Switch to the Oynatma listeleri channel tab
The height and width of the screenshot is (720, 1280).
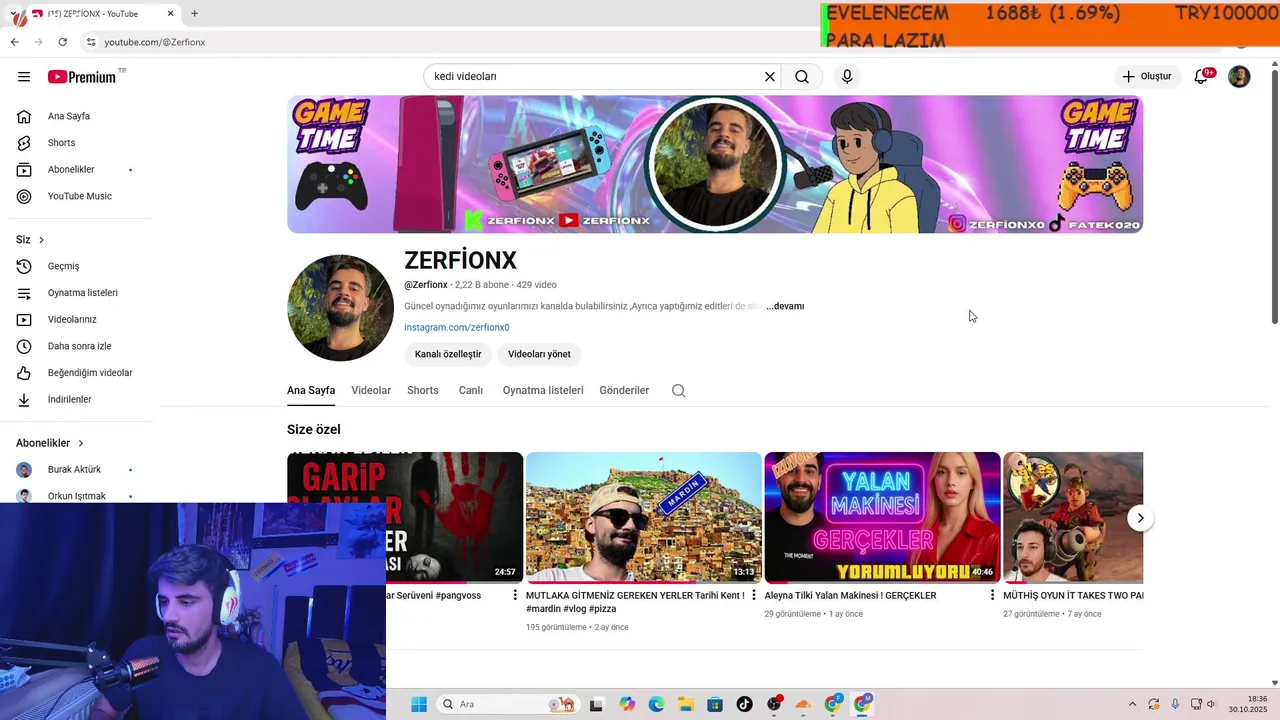click(543, 390)
